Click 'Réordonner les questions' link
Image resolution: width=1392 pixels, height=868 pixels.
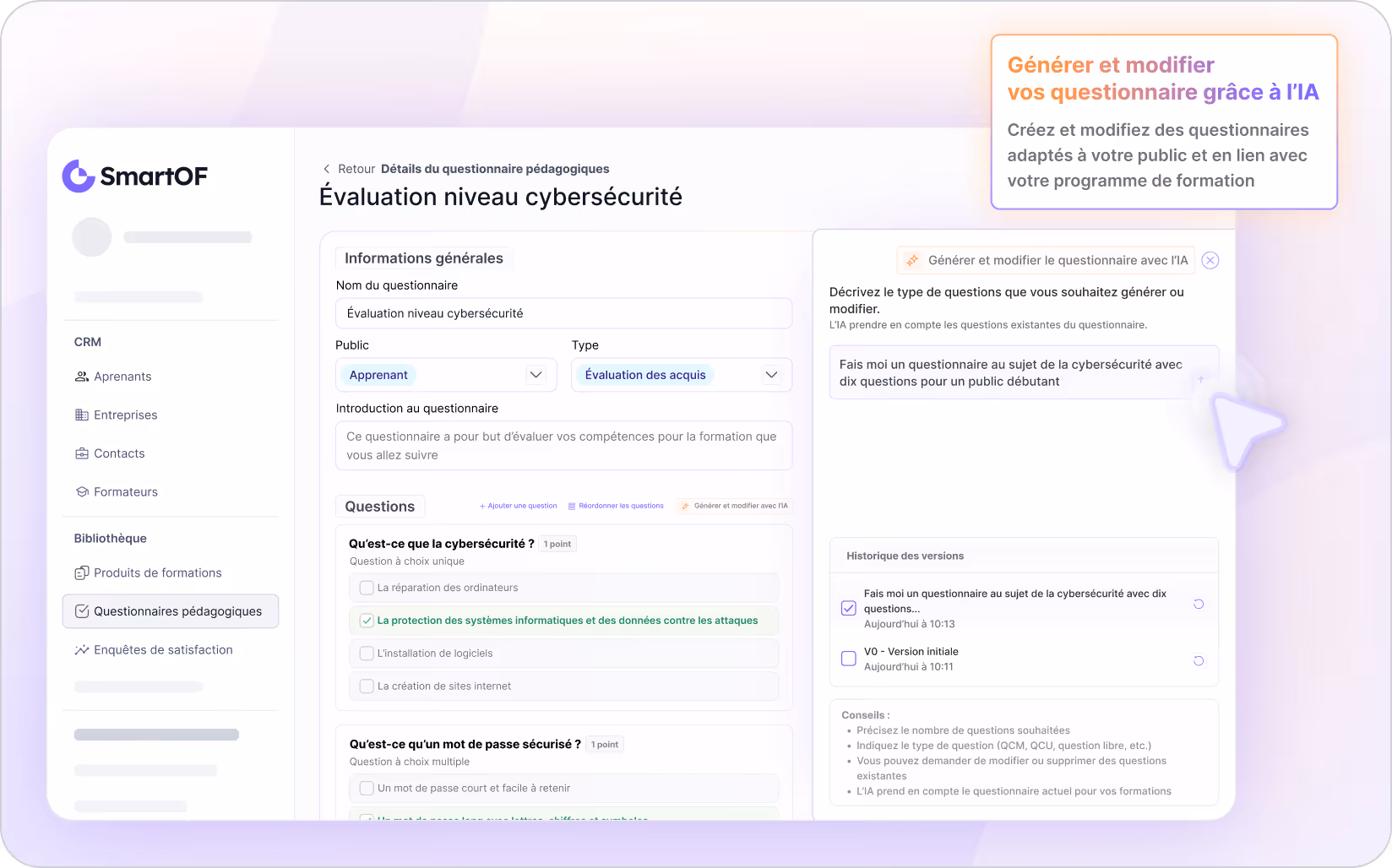pyautogui.click(x=619, y=505)
